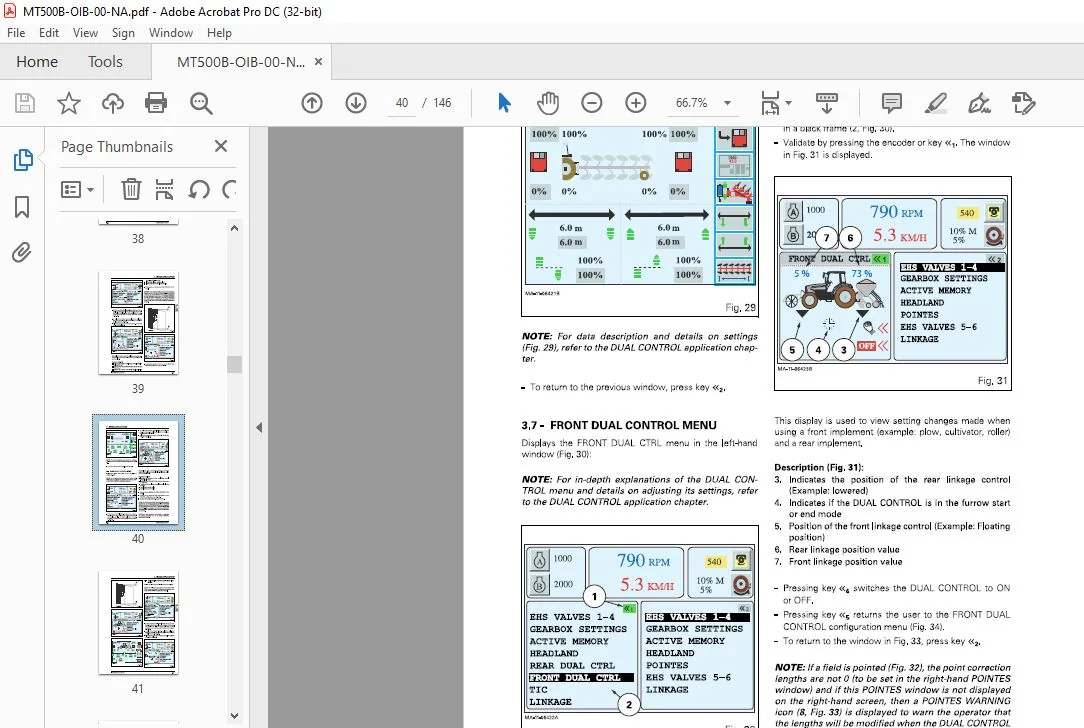This screenshot has height=728, width=1084.
Task: Open the Find text search tool
Action: (201, 103)
